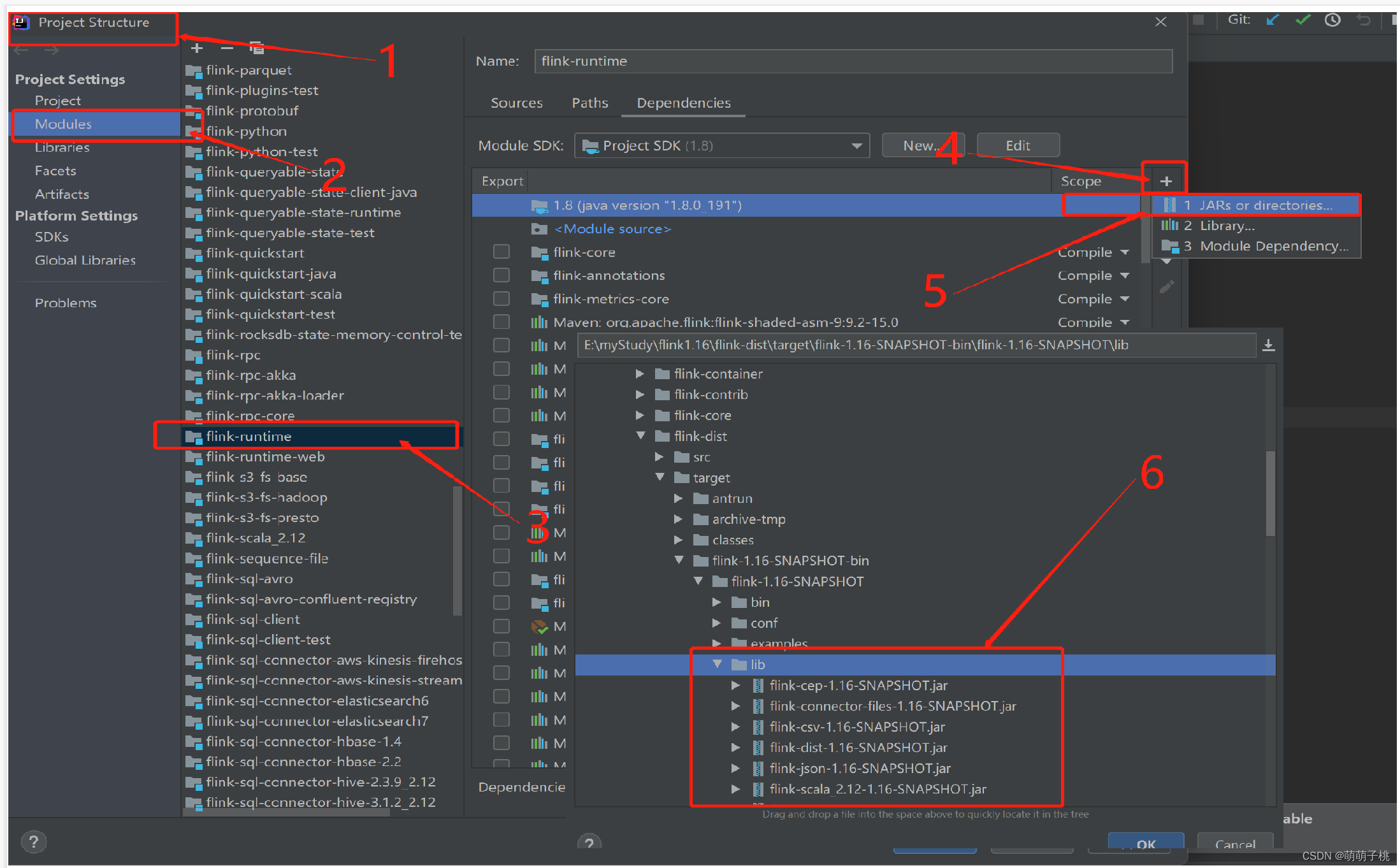Open Artifacts in Project Settings

(x=62, y=194)
